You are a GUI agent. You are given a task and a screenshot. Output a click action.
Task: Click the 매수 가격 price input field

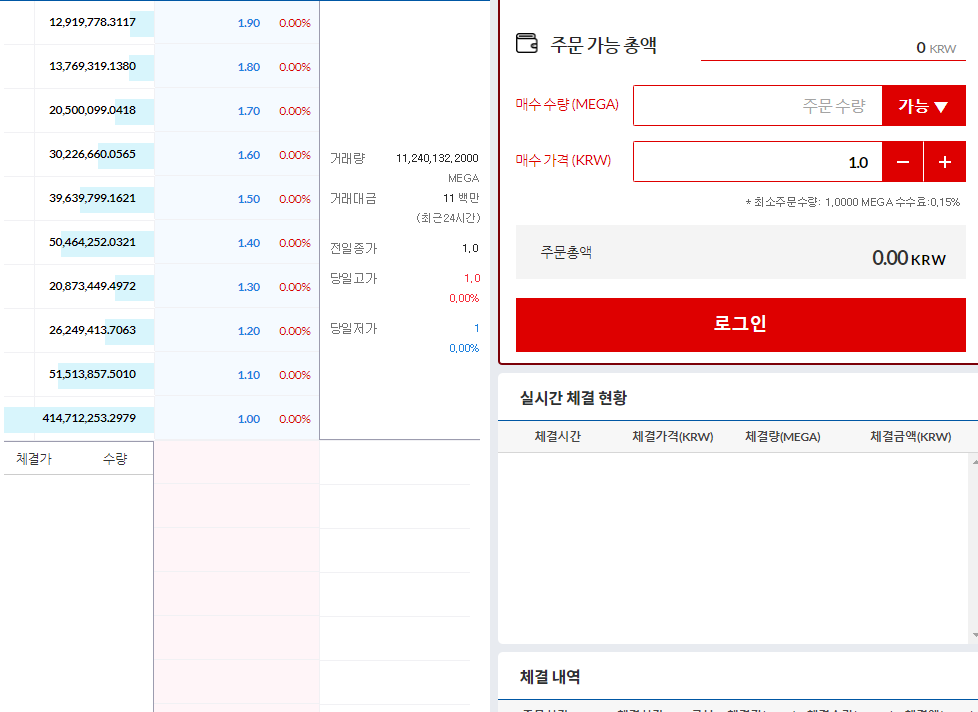[x=757, y=162]
